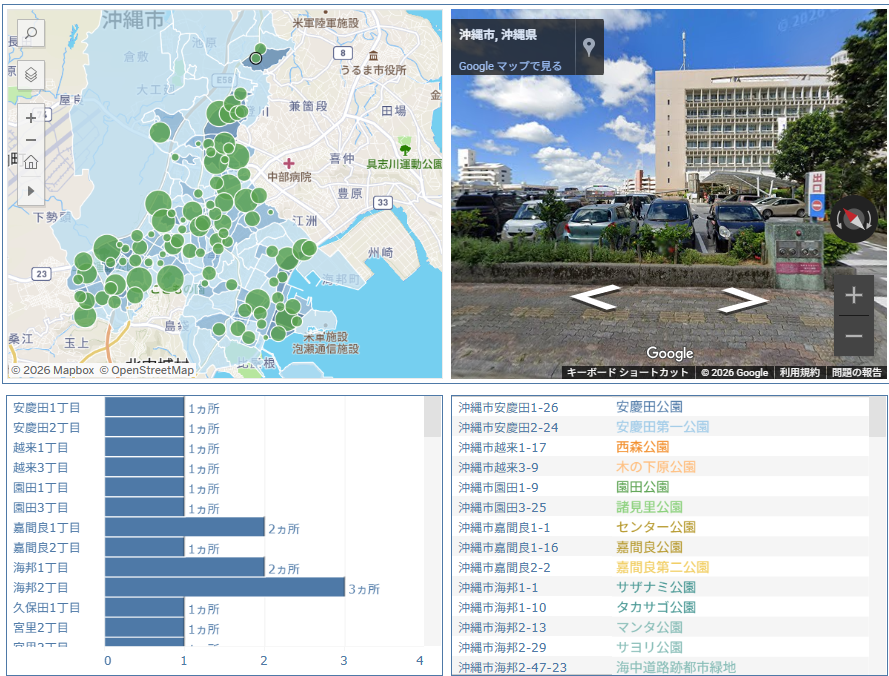Zoom in Street View with plus button

click(x=853, y=296)
